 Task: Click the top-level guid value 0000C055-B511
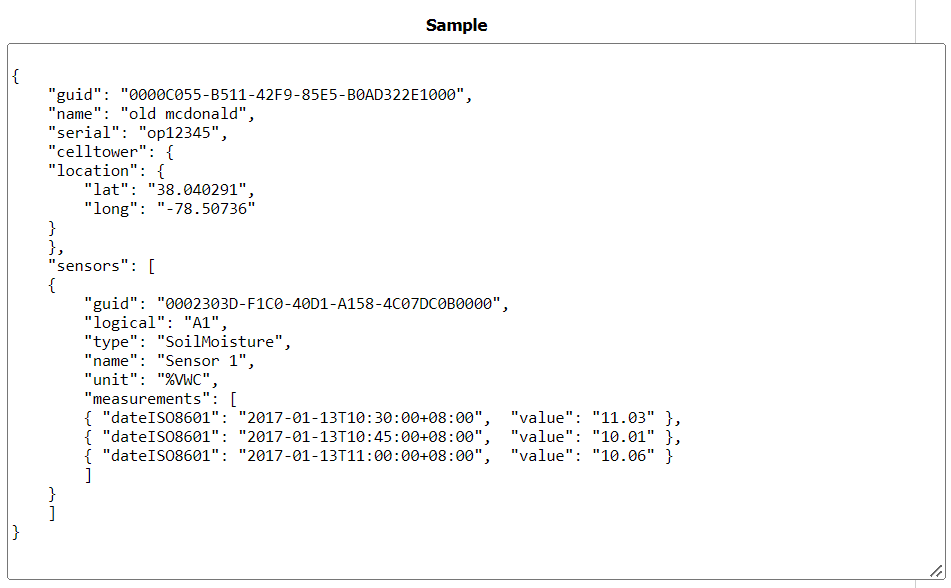293,95
